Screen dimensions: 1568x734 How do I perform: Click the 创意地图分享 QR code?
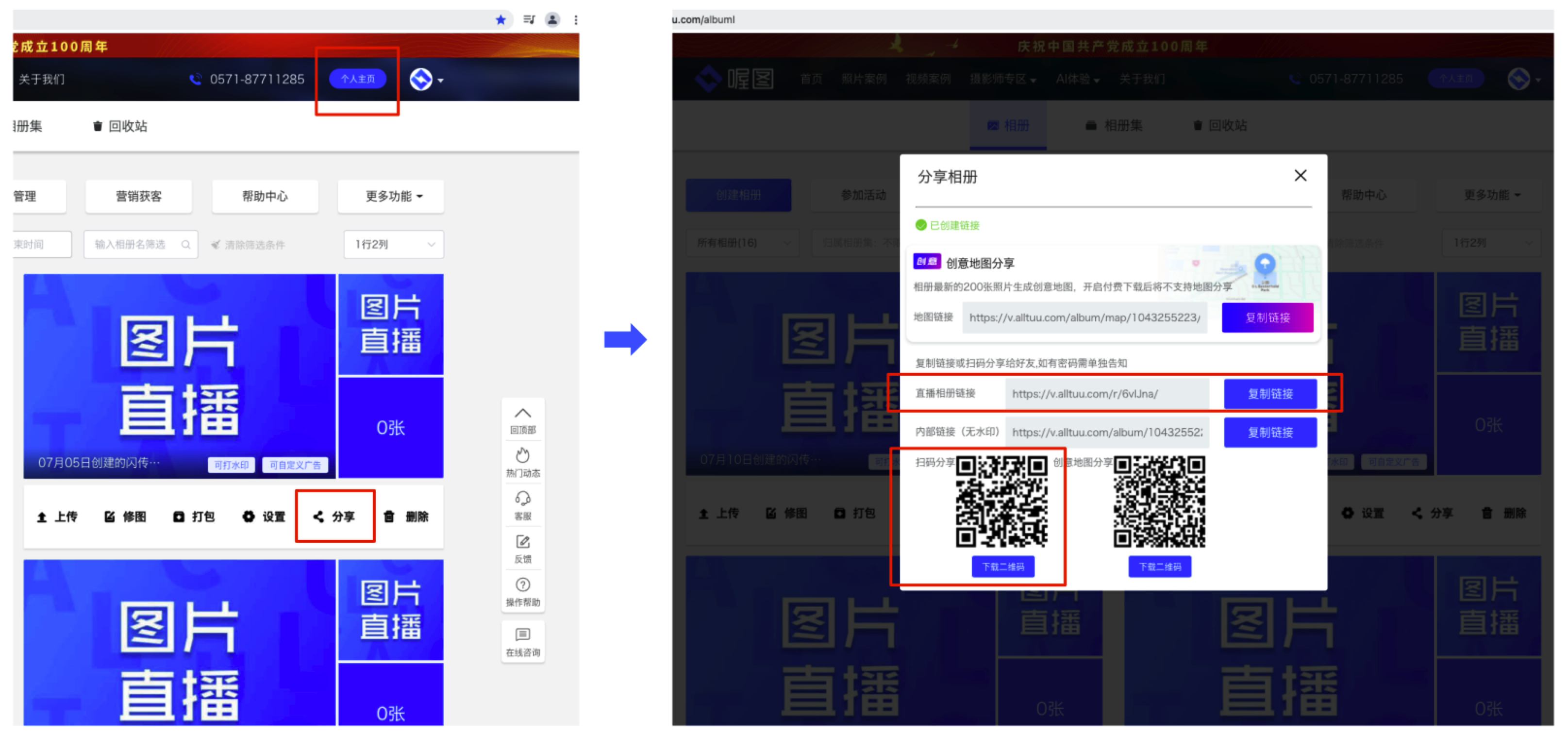(1159, 501)
